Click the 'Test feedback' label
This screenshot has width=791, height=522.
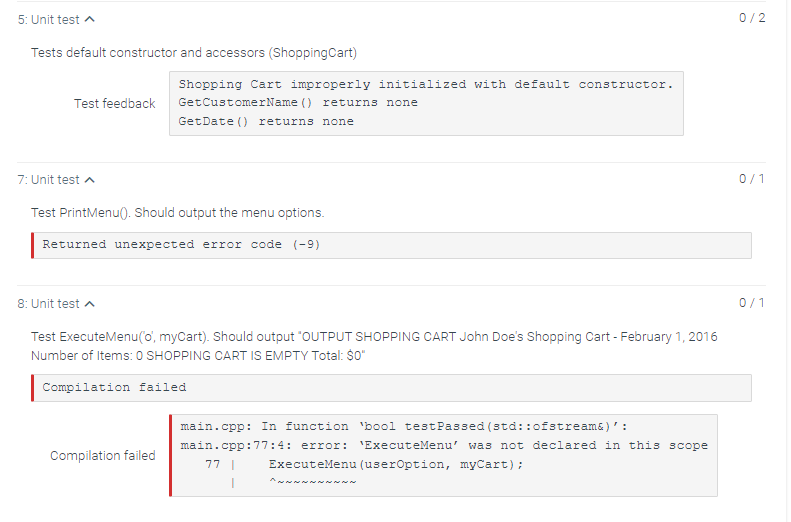coord(115,104)
